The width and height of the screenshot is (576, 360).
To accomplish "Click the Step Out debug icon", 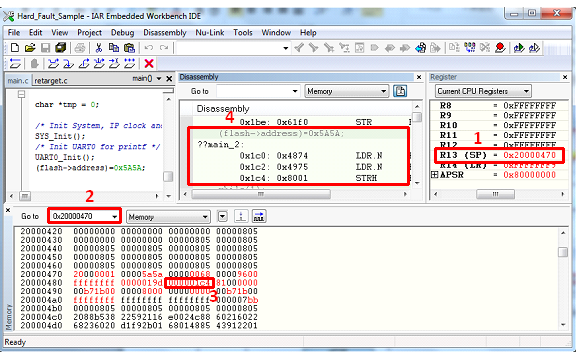I will 84,64.
